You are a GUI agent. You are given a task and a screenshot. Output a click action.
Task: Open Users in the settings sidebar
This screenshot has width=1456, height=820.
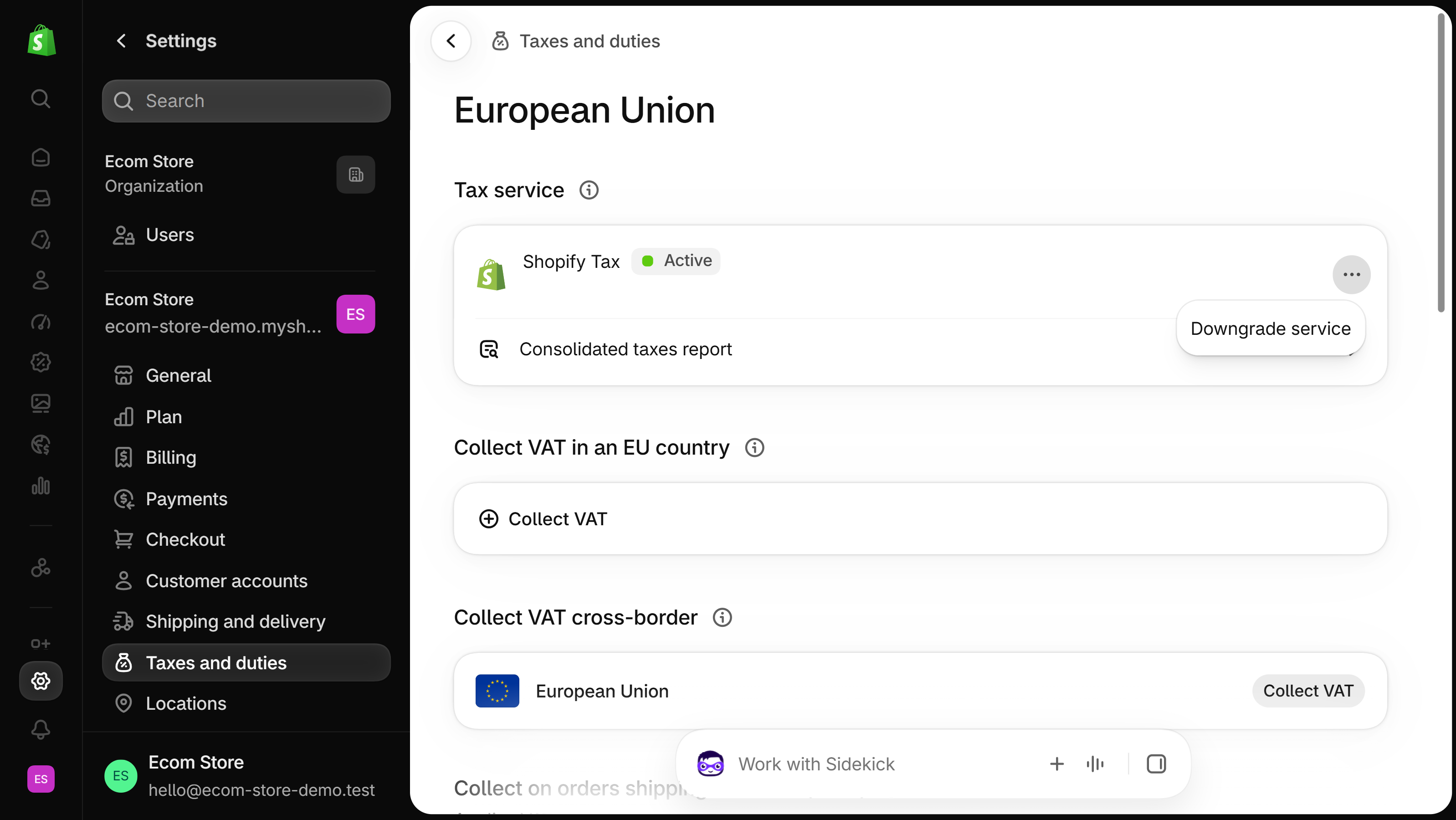tap(246, 235)
